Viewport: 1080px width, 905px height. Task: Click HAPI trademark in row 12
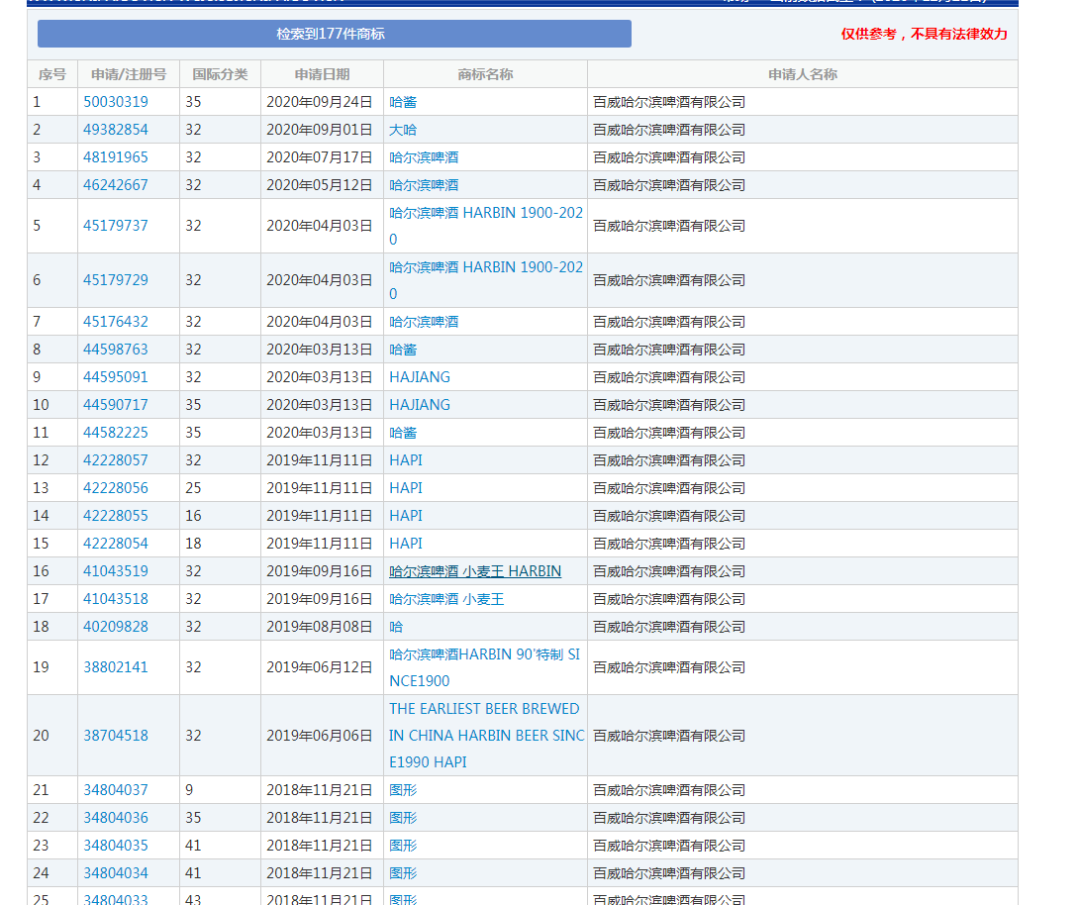(405, 460)
